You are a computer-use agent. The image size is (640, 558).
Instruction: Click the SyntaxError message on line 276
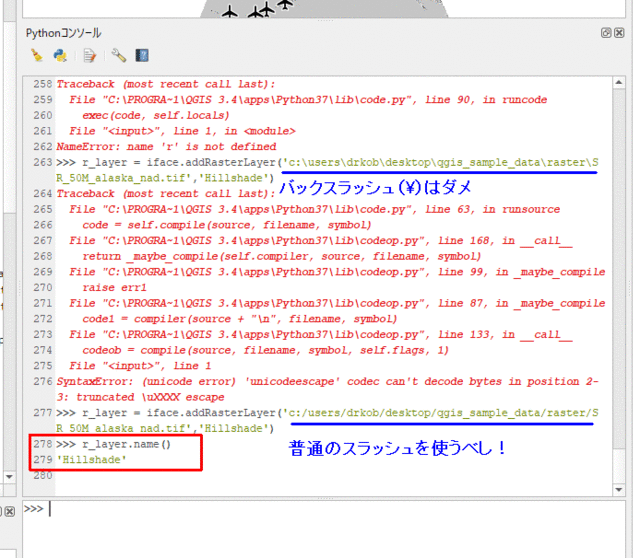point(328,389)
